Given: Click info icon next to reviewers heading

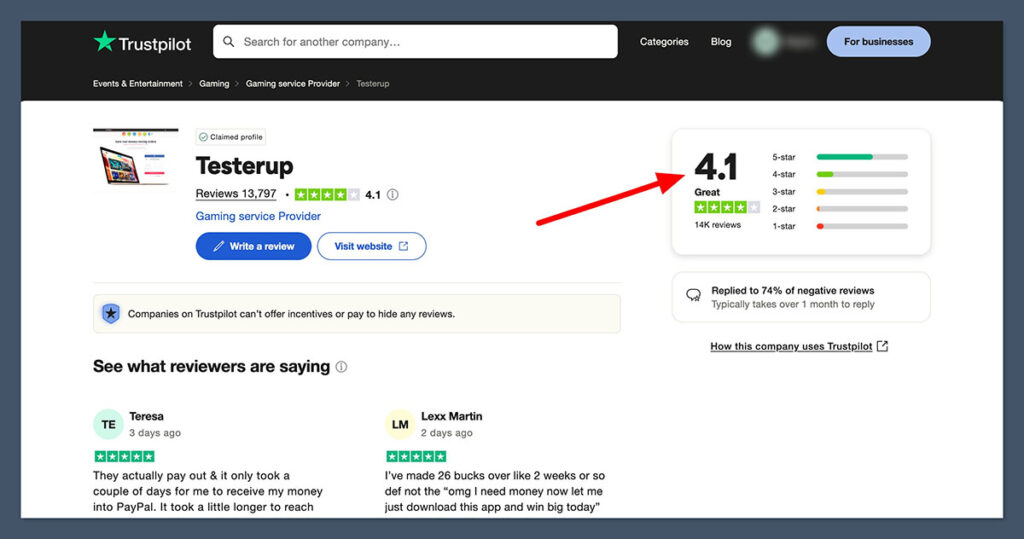Looking at the screenshot, I should (x=341, y=367).
